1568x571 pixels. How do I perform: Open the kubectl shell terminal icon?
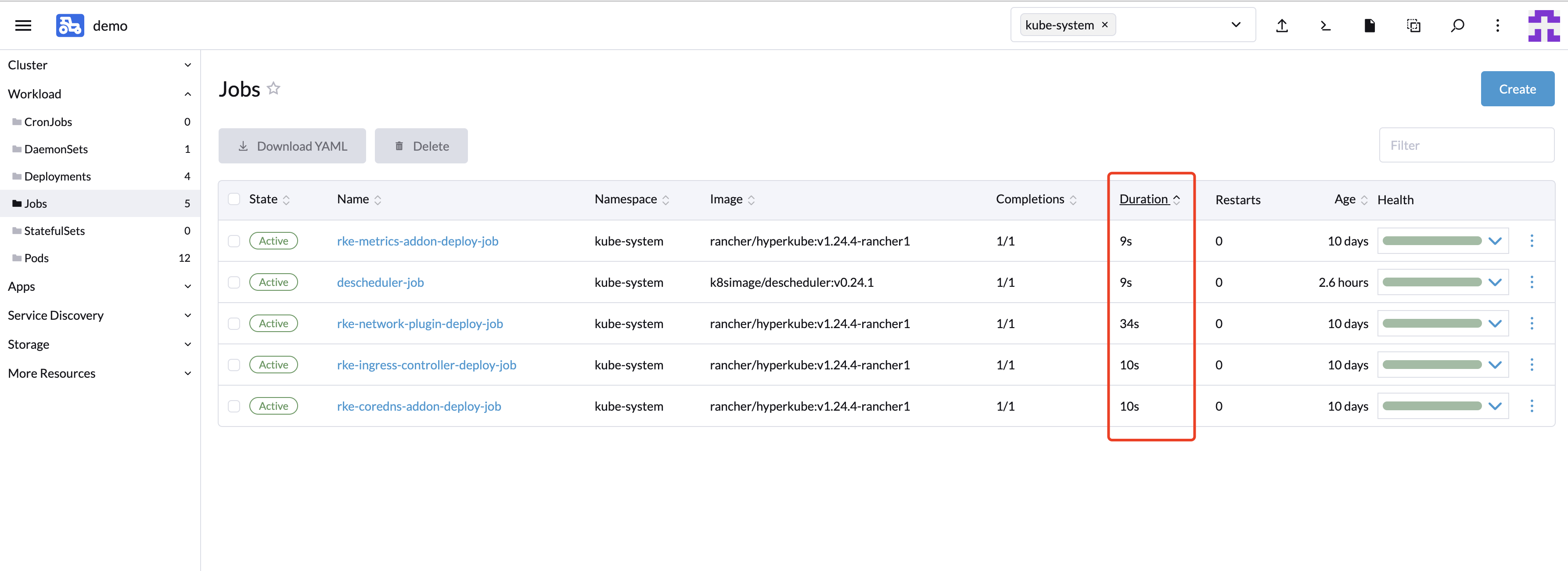pos(1325,25)
